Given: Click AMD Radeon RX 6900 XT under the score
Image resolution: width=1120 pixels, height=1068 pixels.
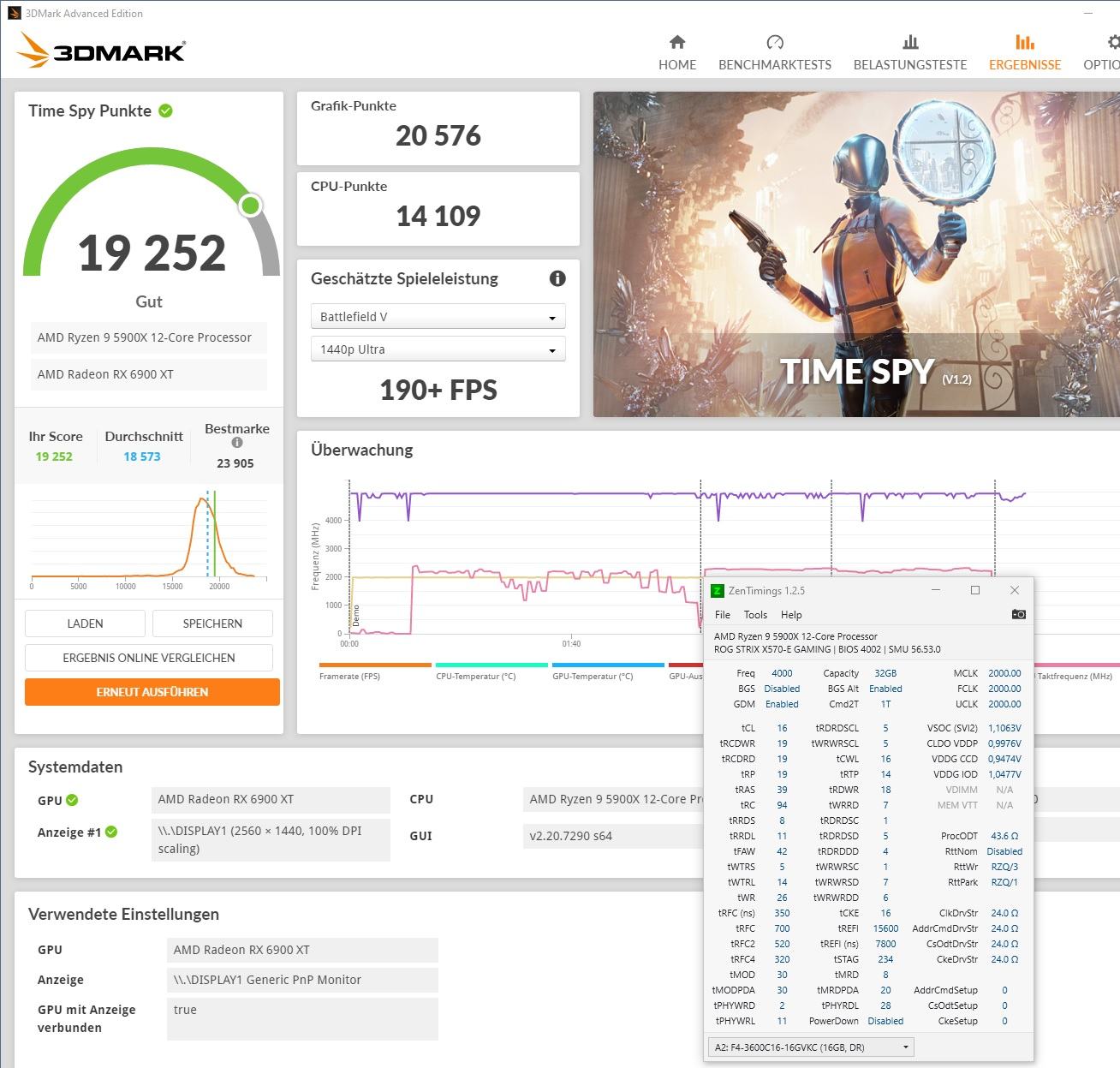Looking at the screenshot, I should tap(148, 374).
